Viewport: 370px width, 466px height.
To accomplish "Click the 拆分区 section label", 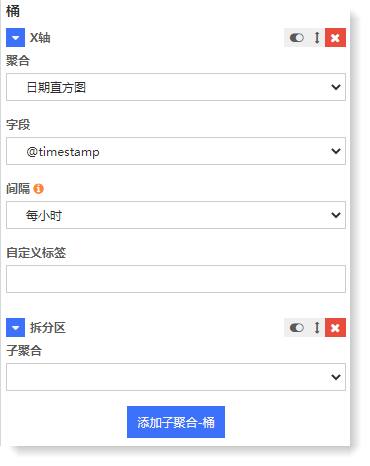I will tap(48, 328).
